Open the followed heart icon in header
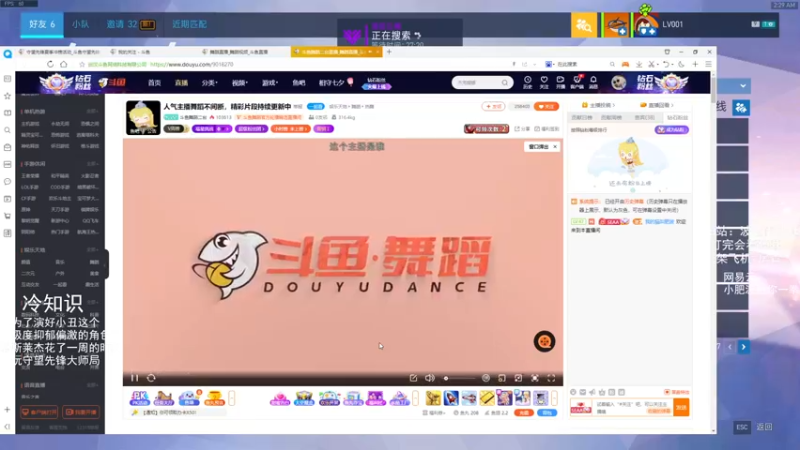 point(544,82)
